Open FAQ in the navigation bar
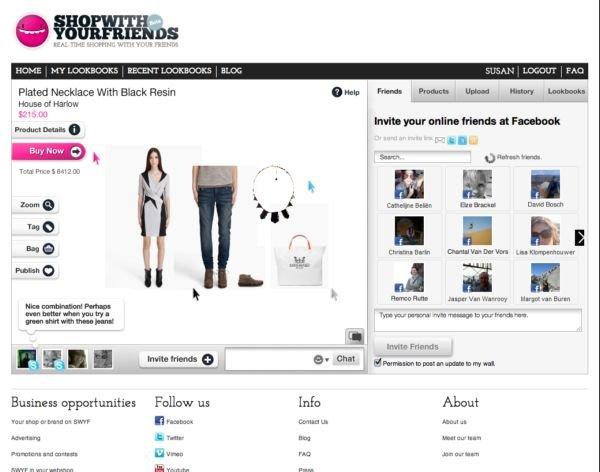Image resolution: width=600 pixels, height=472 pixels. 575,71
